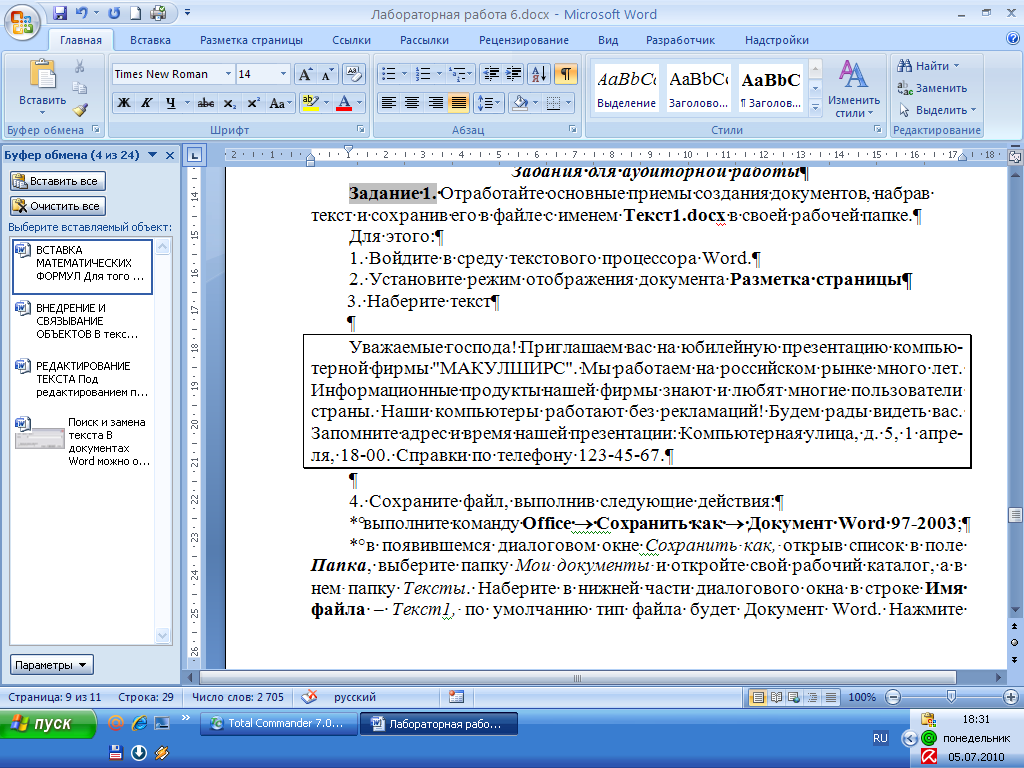This screenshot has height=768, width=1024.
Task: Click the Paste (Вставить) icon
Action: click(x=43, y=74)
